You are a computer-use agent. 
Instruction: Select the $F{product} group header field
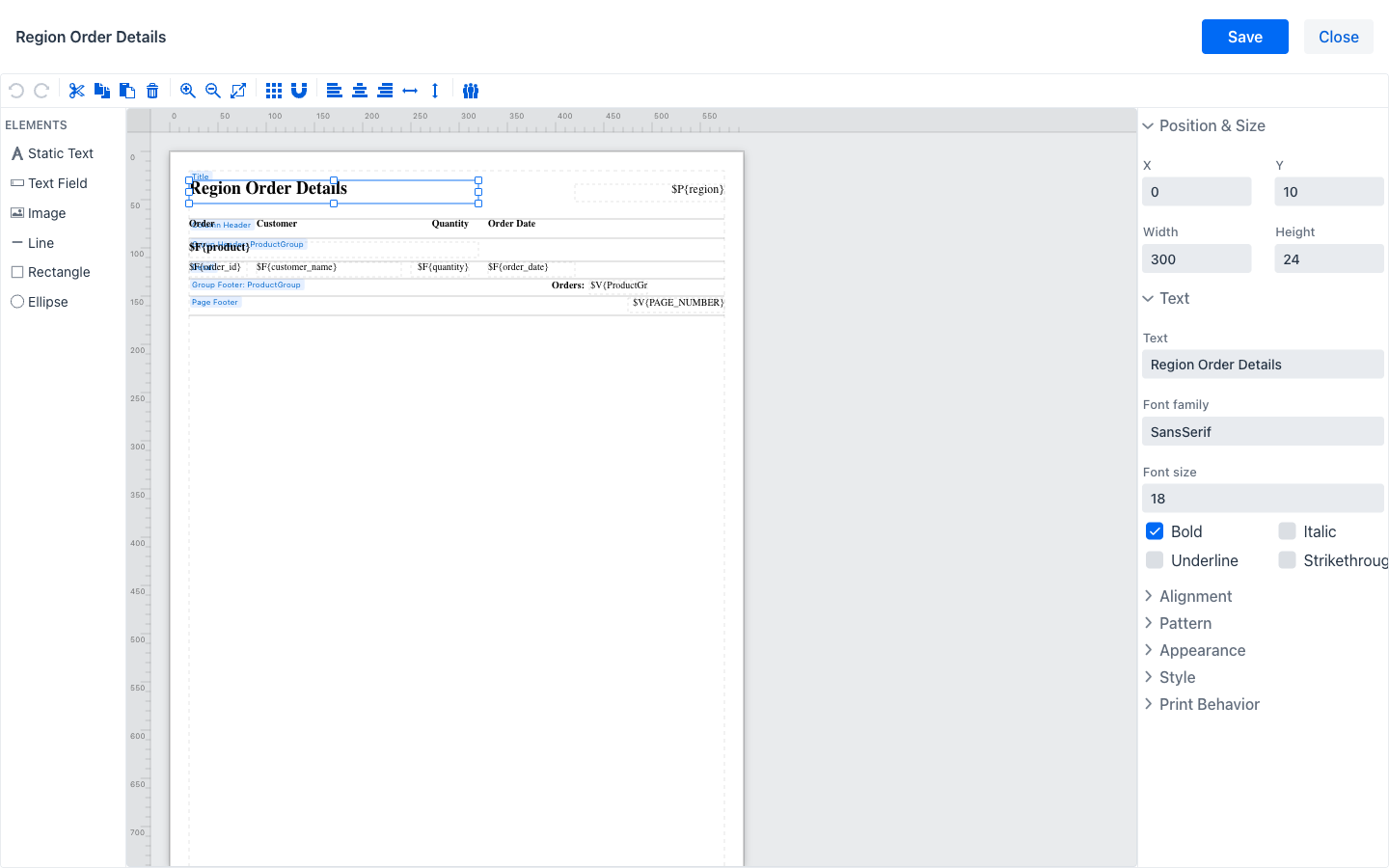pyautogui.click(x=333, y=249)
